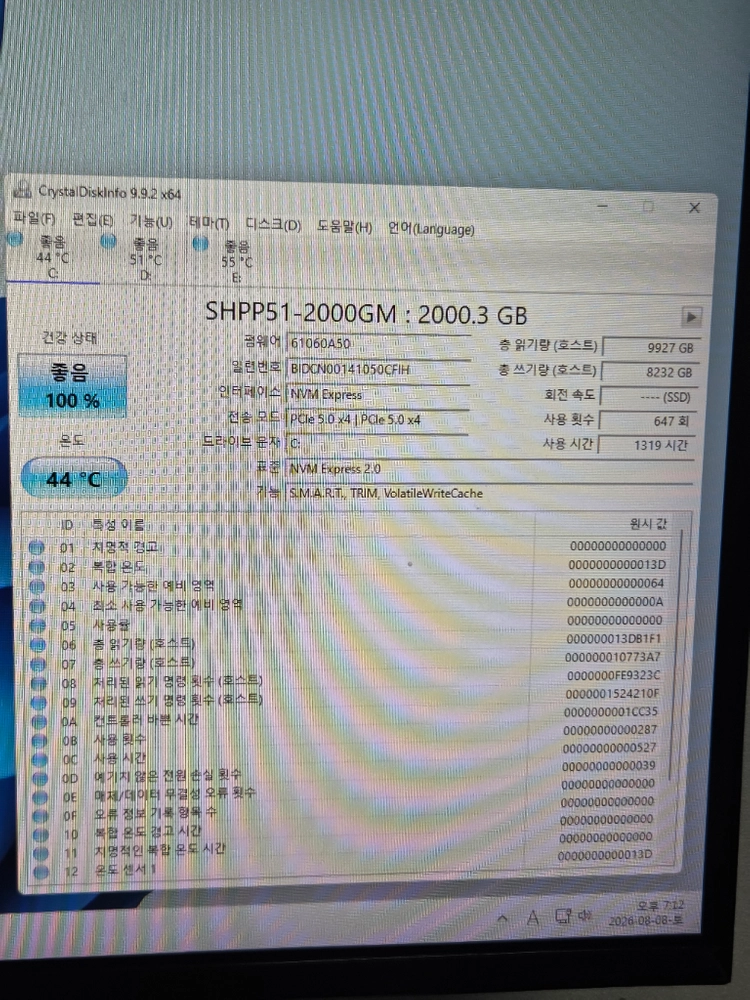
Task: Click the drive title SHPP51-2000GM : 2000.3 GB
Action: [366, 313]
